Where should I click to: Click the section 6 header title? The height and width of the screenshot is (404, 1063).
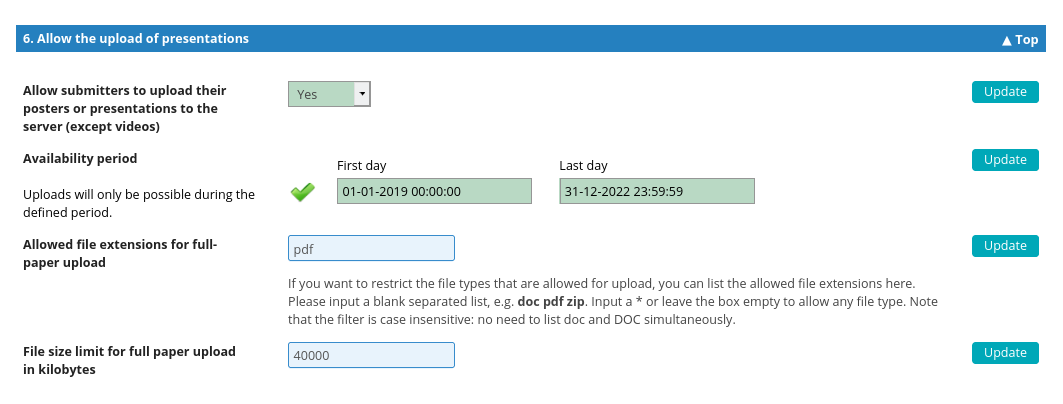coord(136,39)
